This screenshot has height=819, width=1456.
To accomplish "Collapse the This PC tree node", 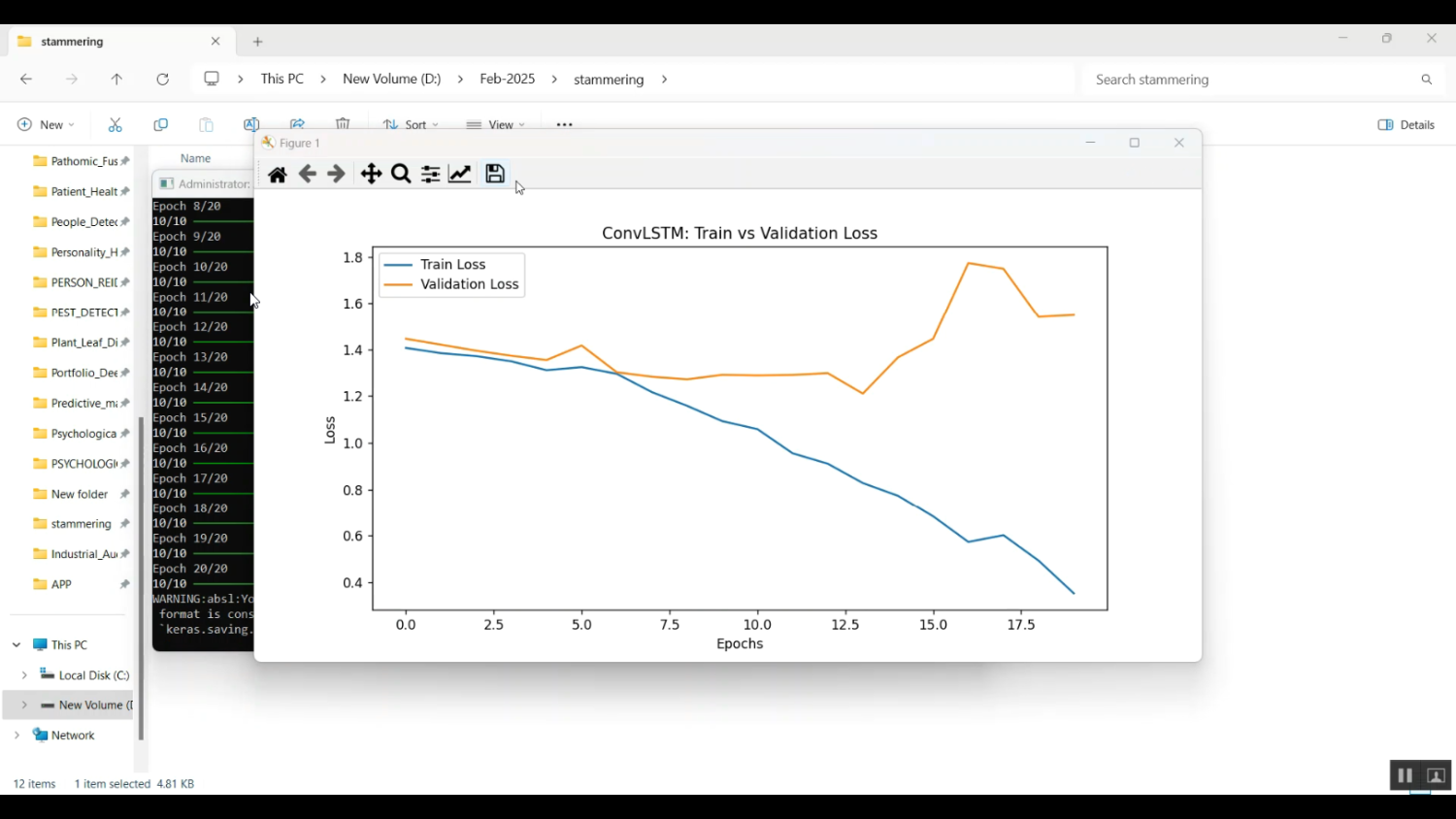I will click(x=17, y=645).
